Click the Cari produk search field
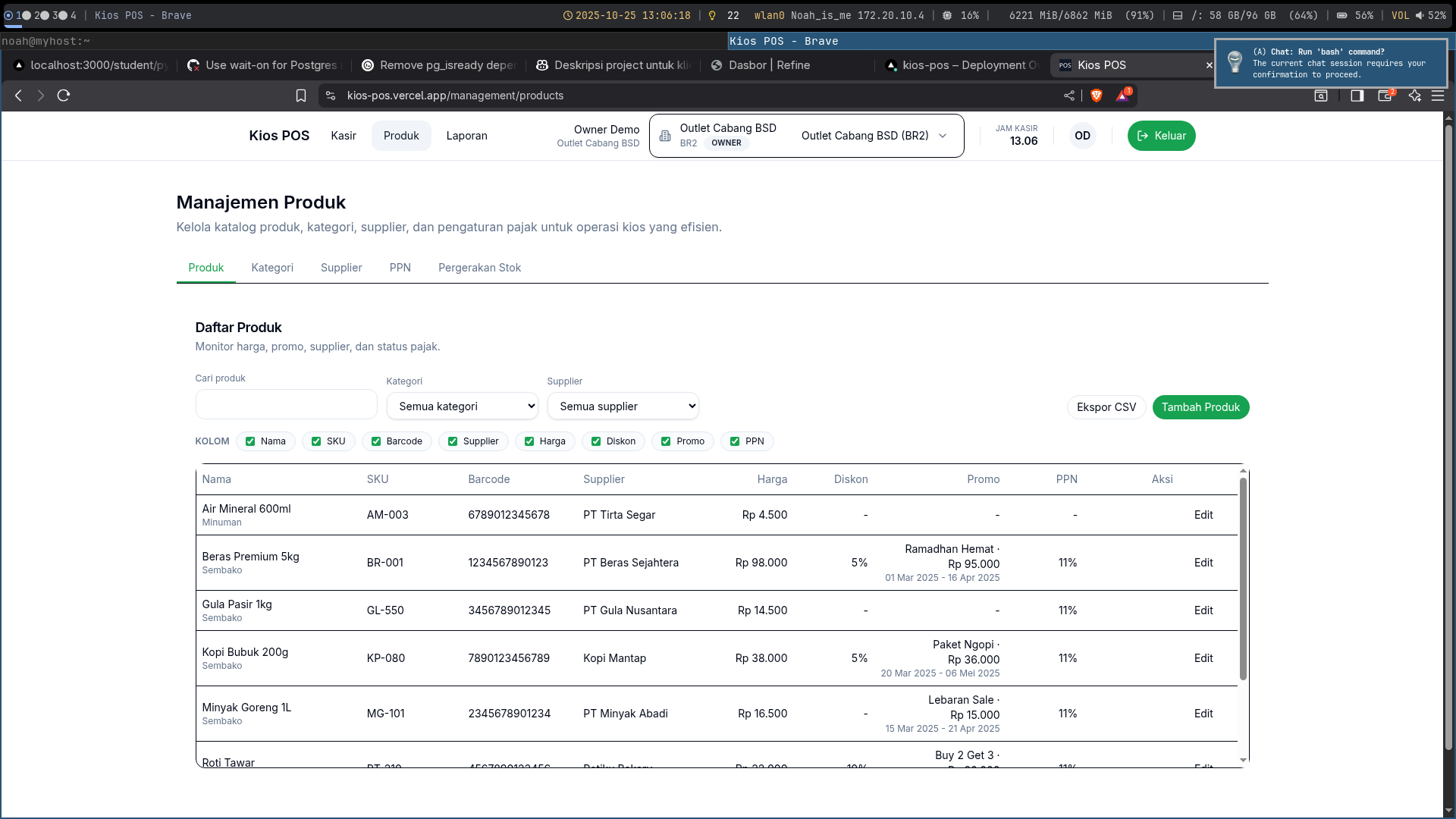1456x819 pixels. click(x=286, y=404)
